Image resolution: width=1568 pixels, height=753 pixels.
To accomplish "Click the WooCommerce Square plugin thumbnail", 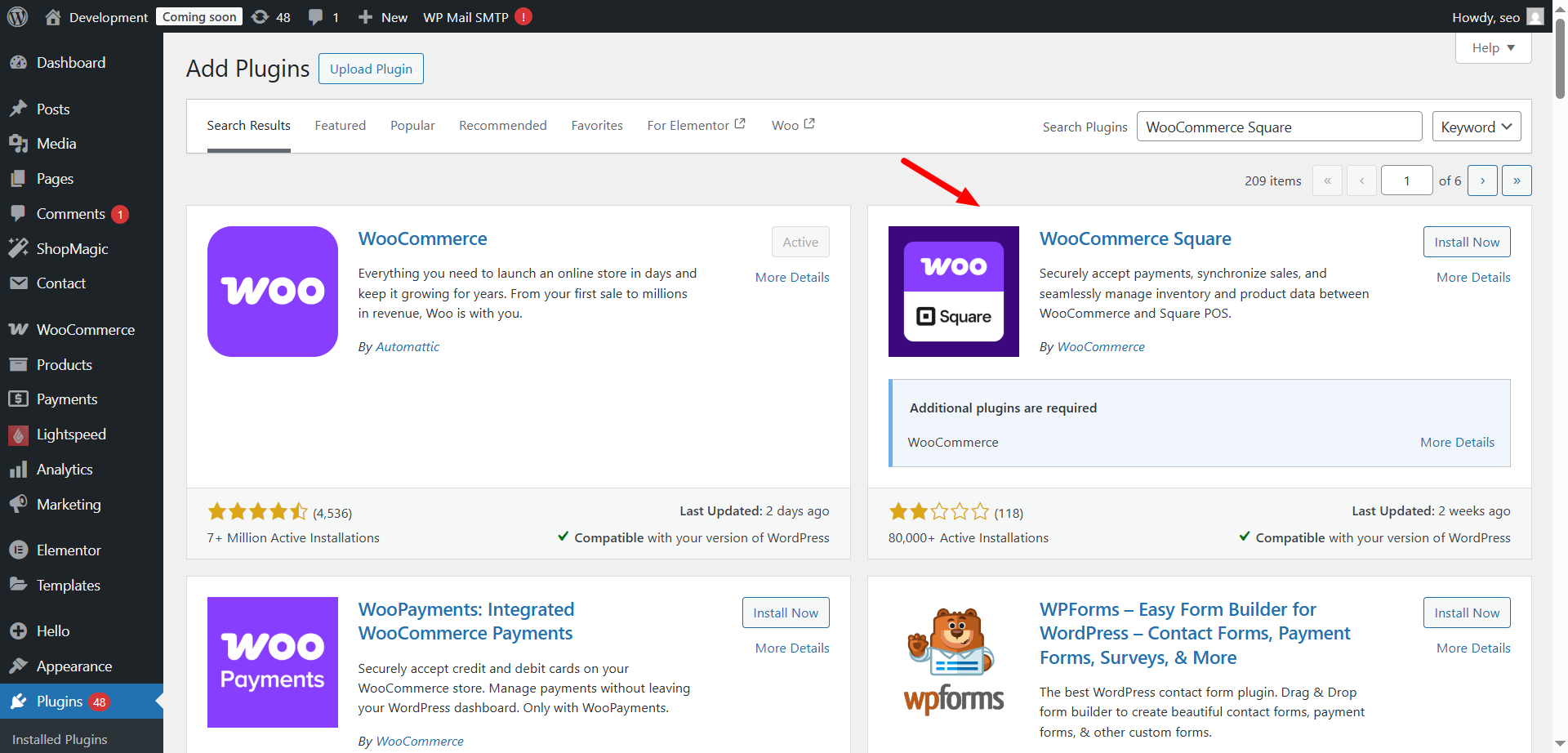I will pyautogui.click(x=954, y=292).
